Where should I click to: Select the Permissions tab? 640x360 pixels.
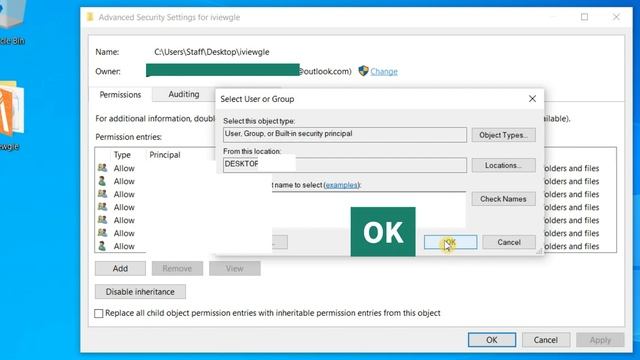click(120, 95)
